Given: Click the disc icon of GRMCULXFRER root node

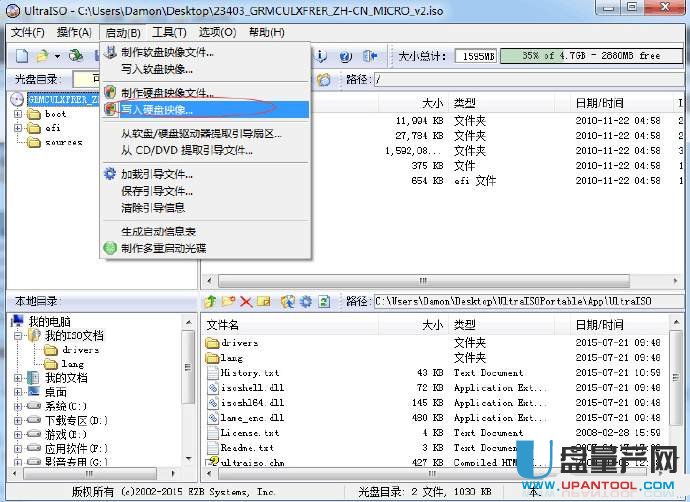Looking at the screenshot, I should pos(17,99).
